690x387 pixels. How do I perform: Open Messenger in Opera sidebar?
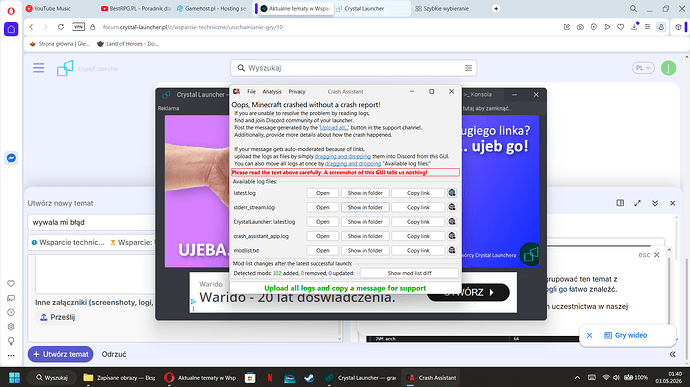(11, 158)
